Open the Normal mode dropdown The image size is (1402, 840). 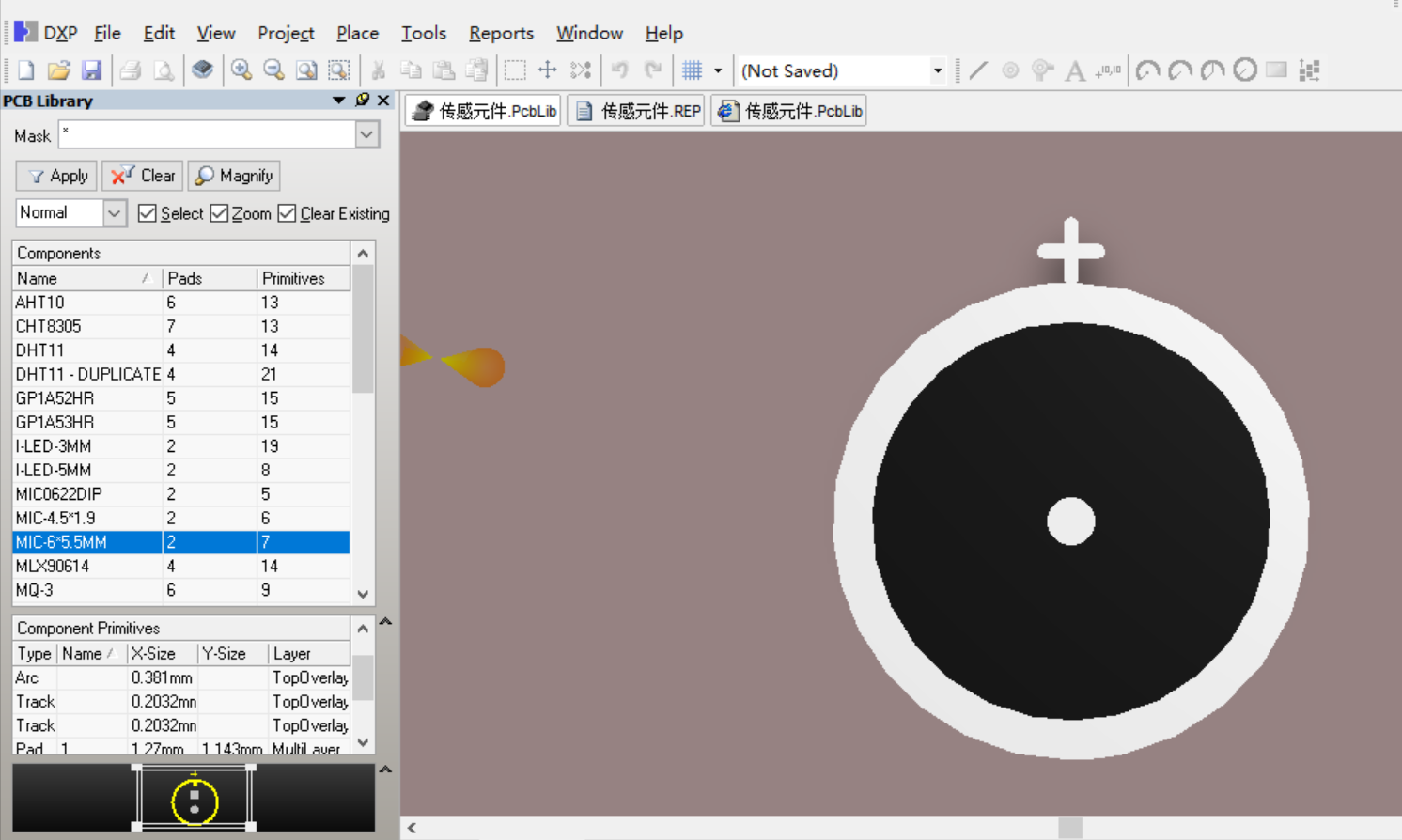click(114, 213)
